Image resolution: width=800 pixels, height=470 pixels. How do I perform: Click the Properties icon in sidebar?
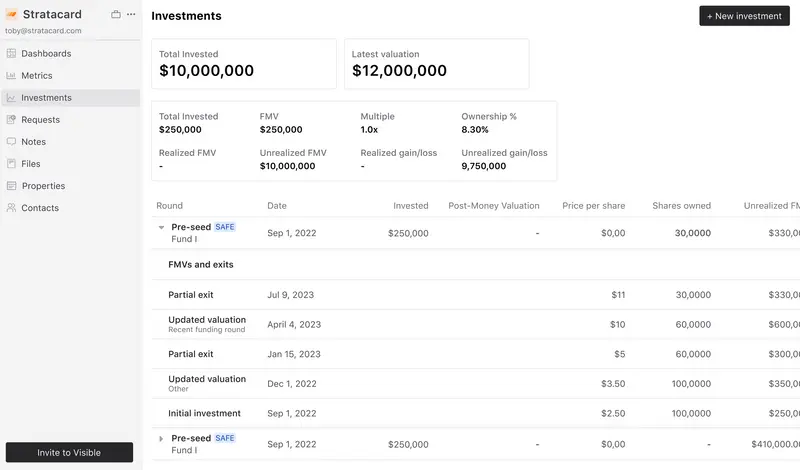click(x=12, y=186)
